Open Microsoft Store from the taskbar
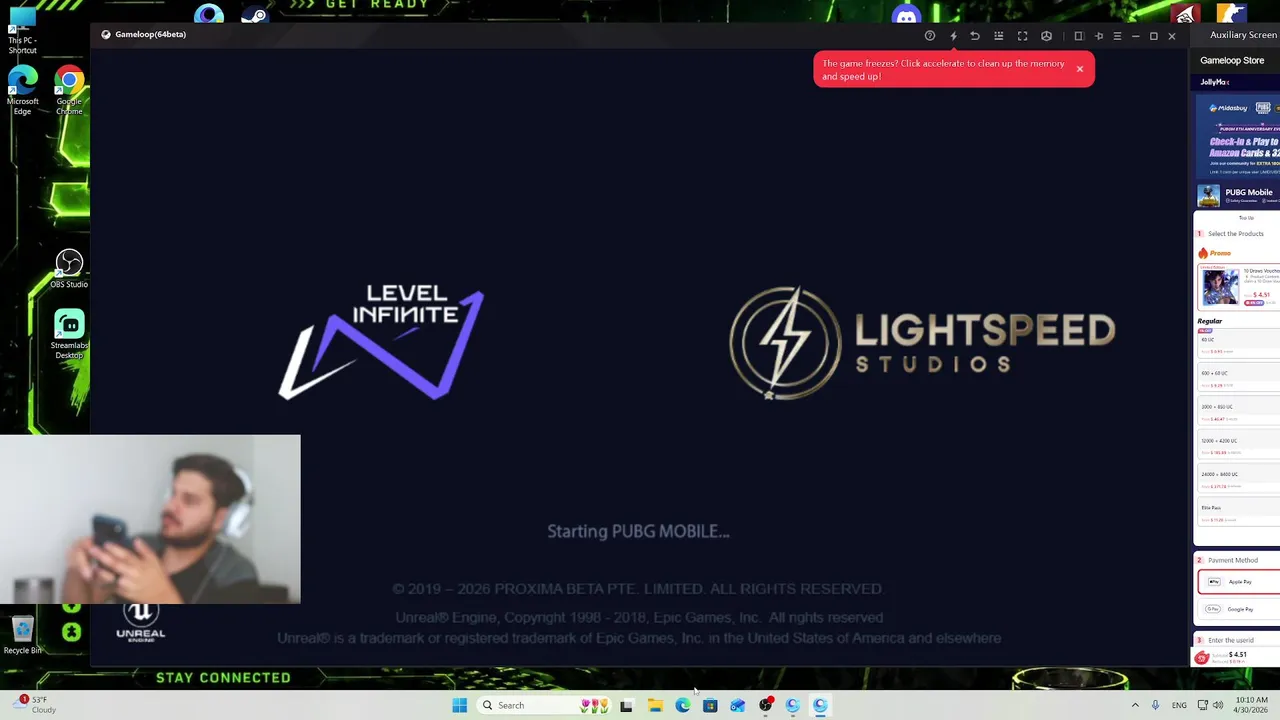This screenshot has width=1280, height=720. click(x=710, y=705)
